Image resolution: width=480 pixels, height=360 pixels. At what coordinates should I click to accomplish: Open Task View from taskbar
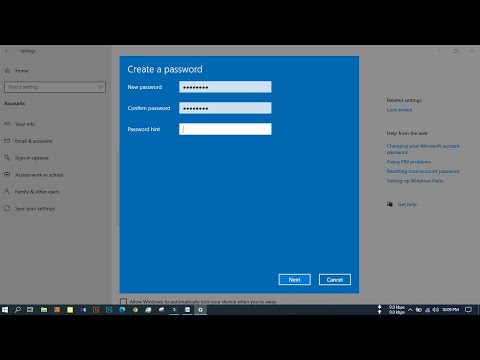[30, 310]
